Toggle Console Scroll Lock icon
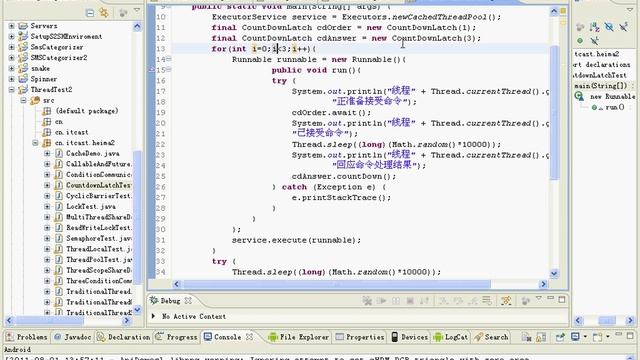The width and height of the screenshot is (640, 360). pyautogui.click(x=541, y=337)
